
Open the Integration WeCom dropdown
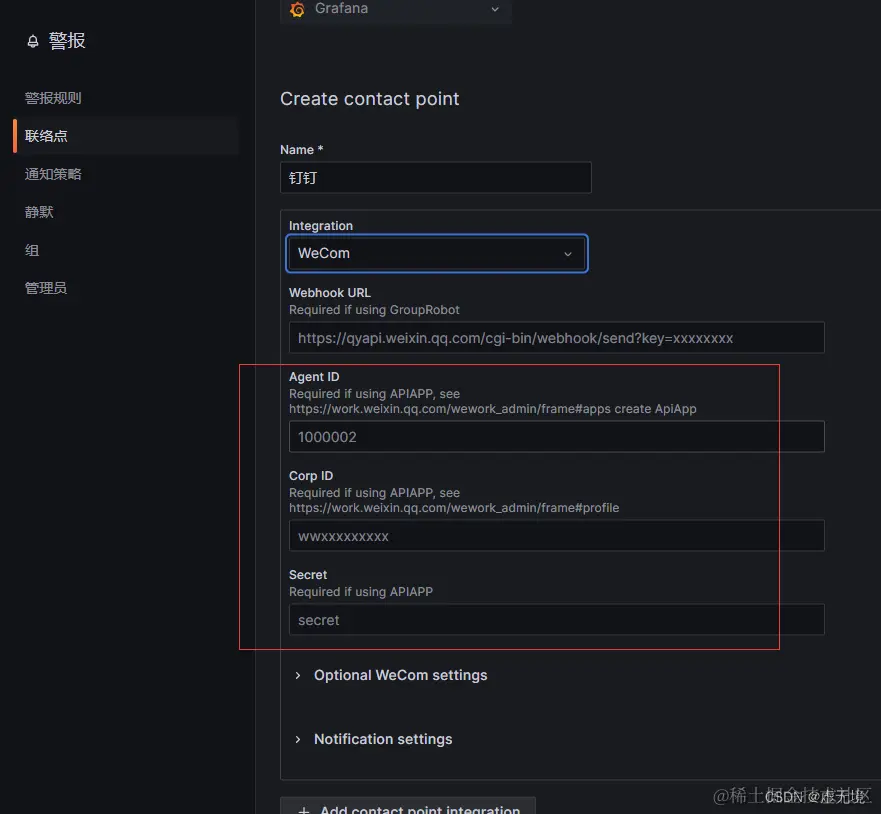pos(437,253)
